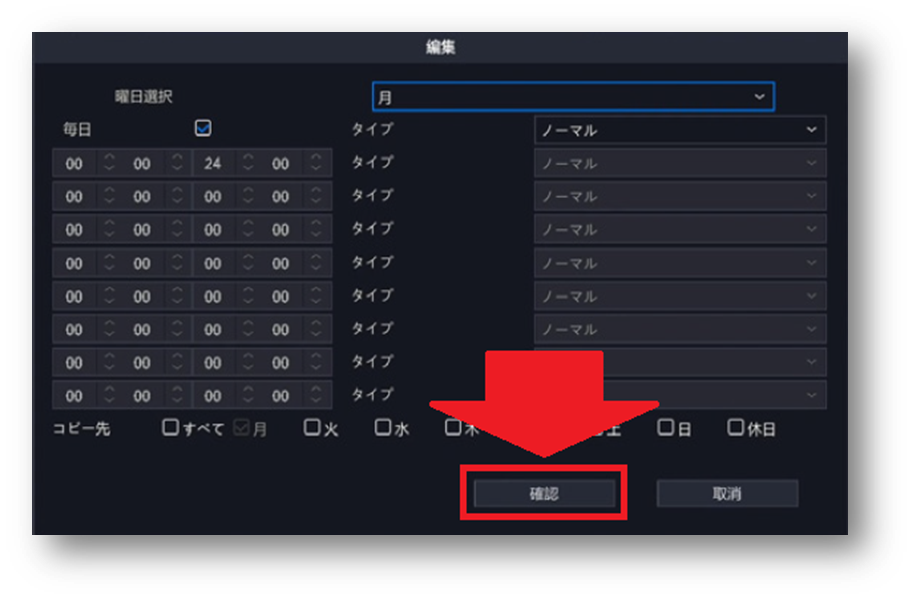913x600 pixels.
Task: Use the first row start hour stepper arrows
Action: 109,163
